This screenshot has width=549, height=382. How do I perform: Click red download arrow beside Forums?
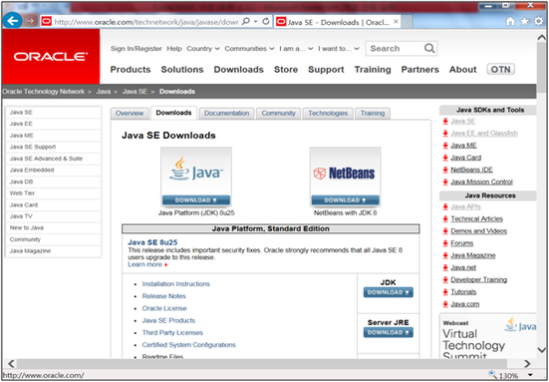click(x=445, y=243)
